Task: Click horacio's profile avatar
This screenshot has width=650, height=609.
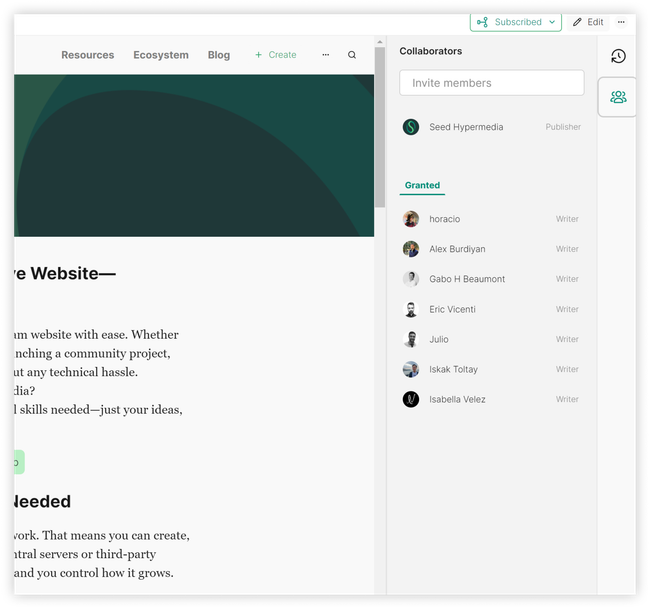Action: (x=410, y=219)
